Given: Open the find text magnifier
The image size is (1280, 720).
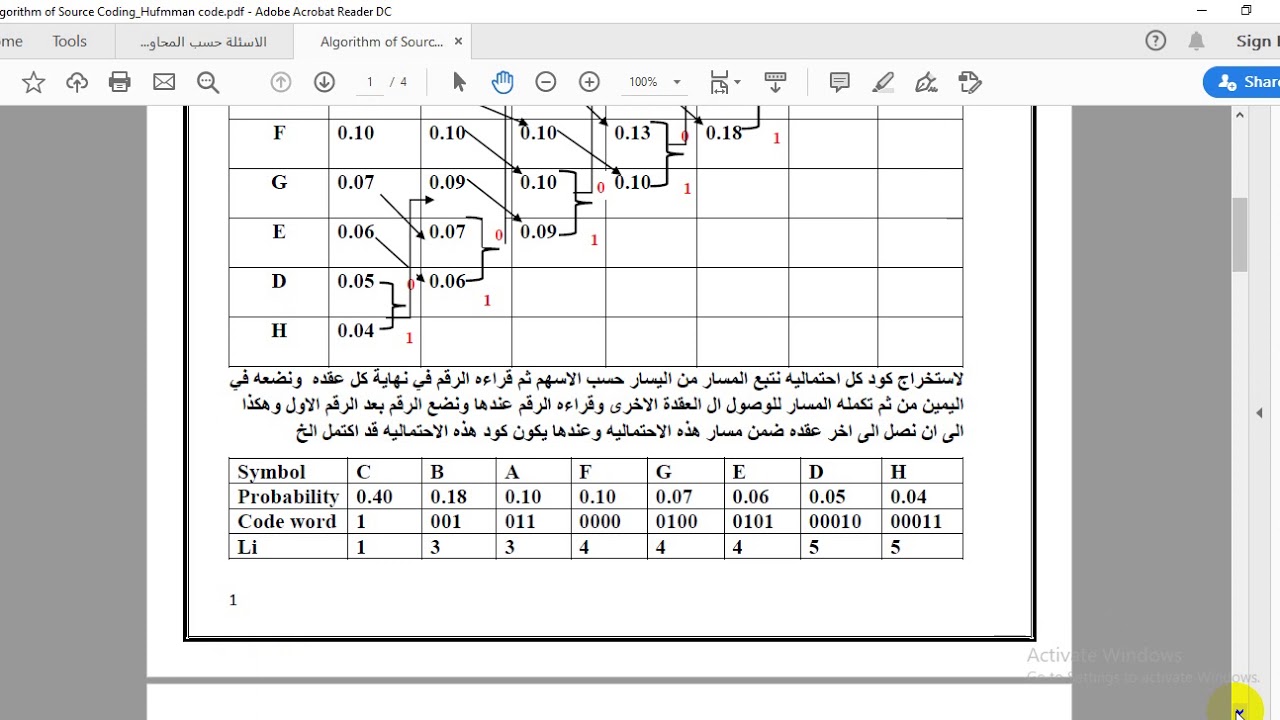Looking at the screenshot, I should (208, 82).
